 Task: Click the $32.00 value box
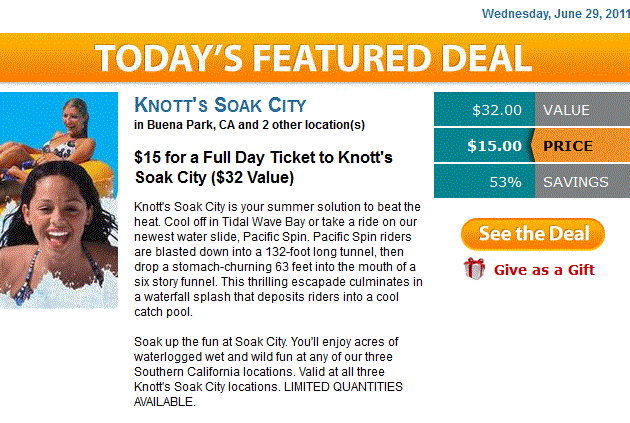click(x=485, y=109)
